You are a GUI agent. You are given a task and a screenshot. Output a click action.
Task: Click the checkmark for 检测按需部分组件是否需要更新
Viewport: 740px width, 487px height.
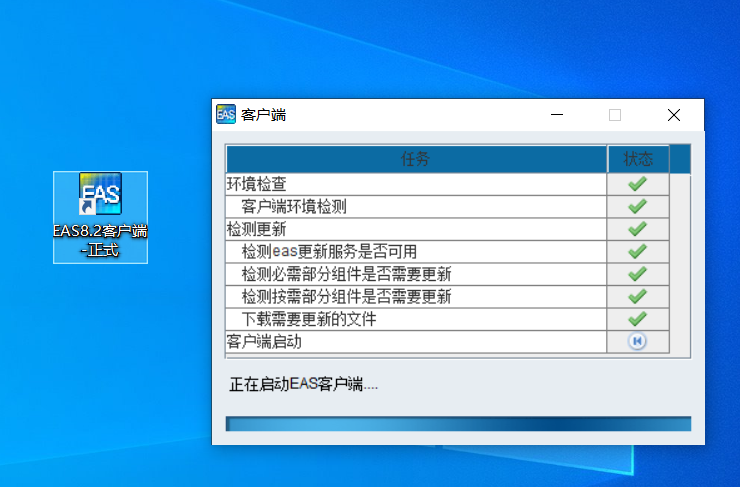[x=638, y=297]
